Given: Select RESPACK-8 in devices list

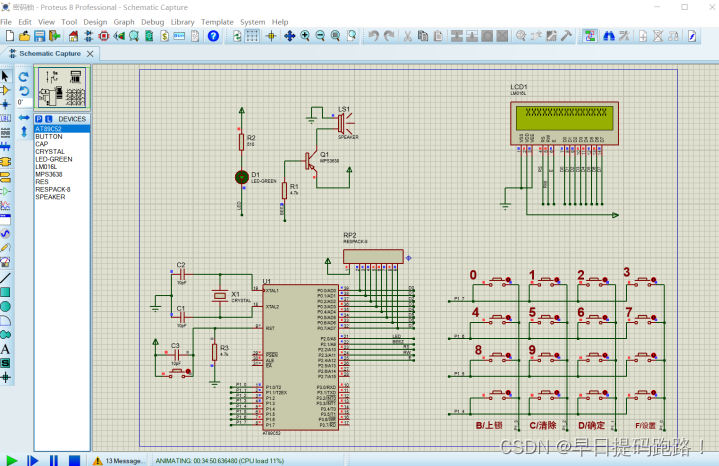Looking at the screenshot, I should [53, 189].
